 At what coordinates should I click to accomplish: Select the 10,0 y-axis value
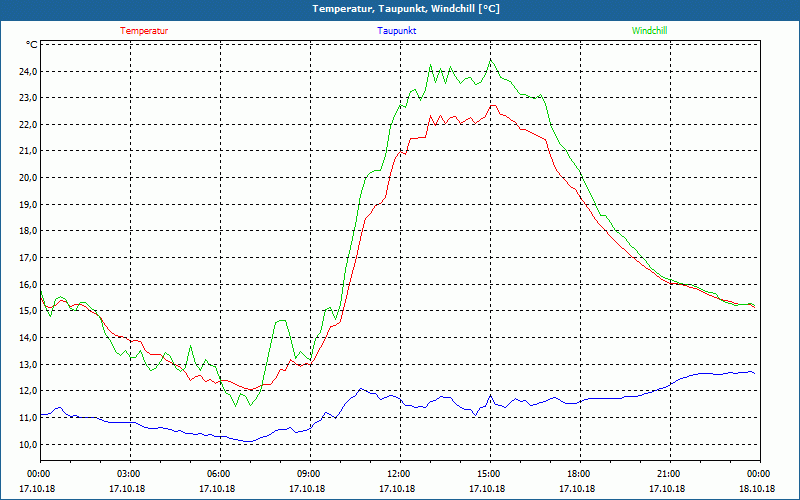(28, 444)
